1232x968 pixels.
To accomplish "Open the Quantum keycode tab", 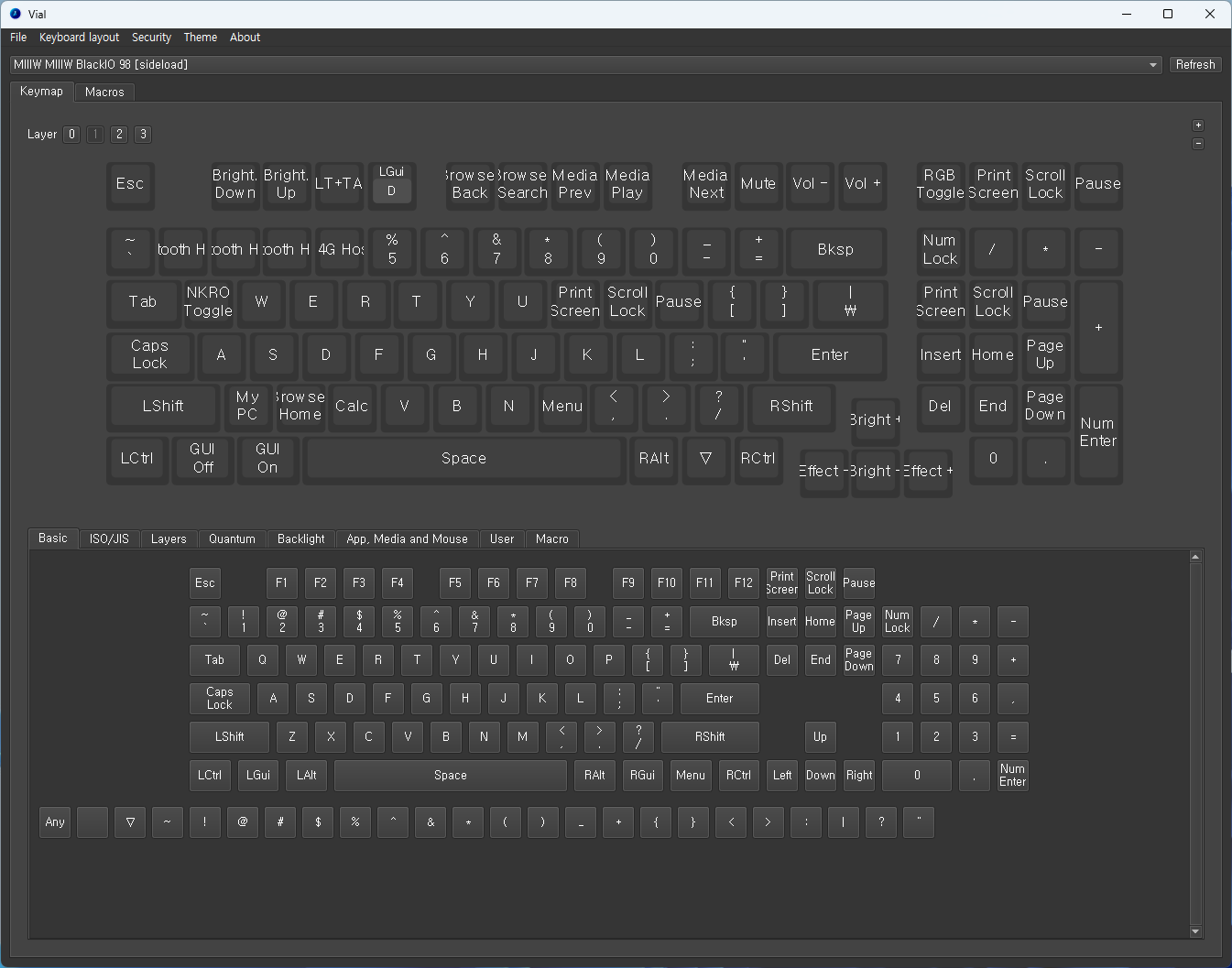I will (x=232, y=539).
